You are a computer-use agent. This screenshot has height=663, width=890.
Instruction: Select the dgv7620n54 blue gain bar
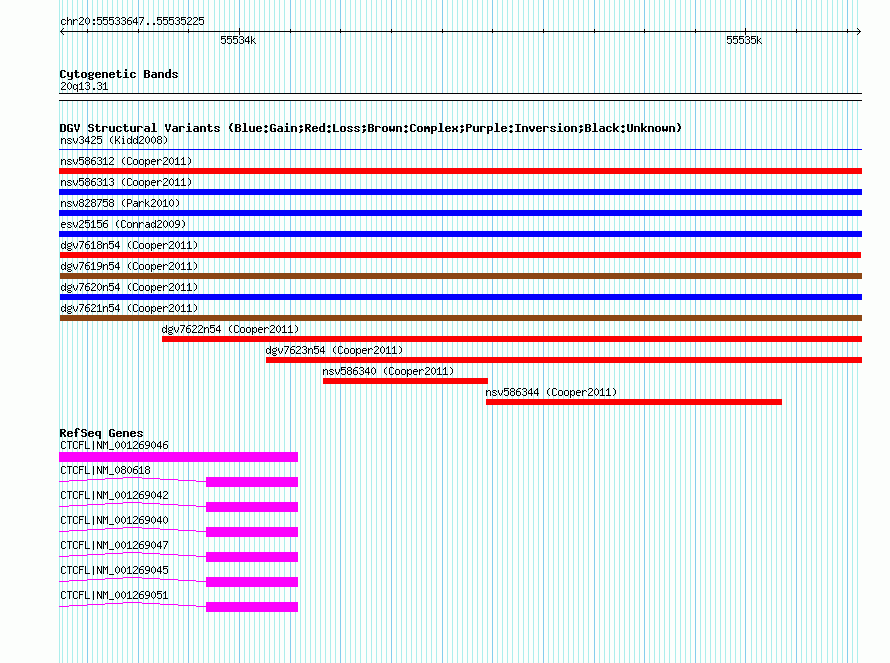click(x=460, y=297)
